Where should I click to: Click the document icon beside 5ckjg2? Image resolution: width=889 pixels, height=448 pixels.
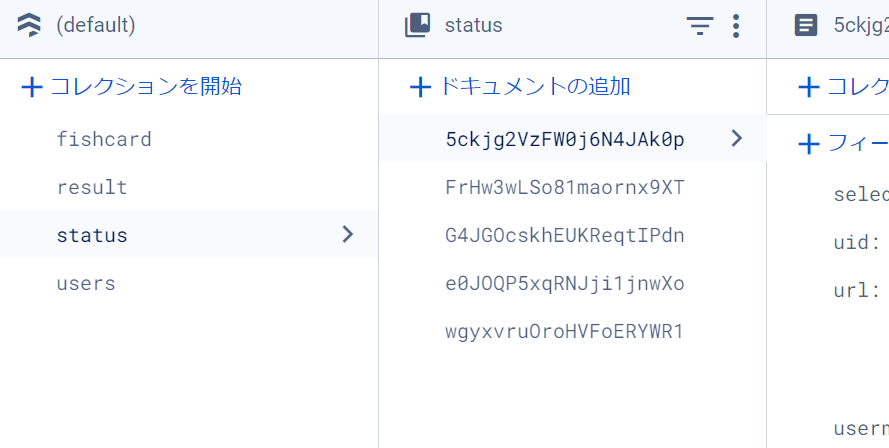[x=805, y=26]
